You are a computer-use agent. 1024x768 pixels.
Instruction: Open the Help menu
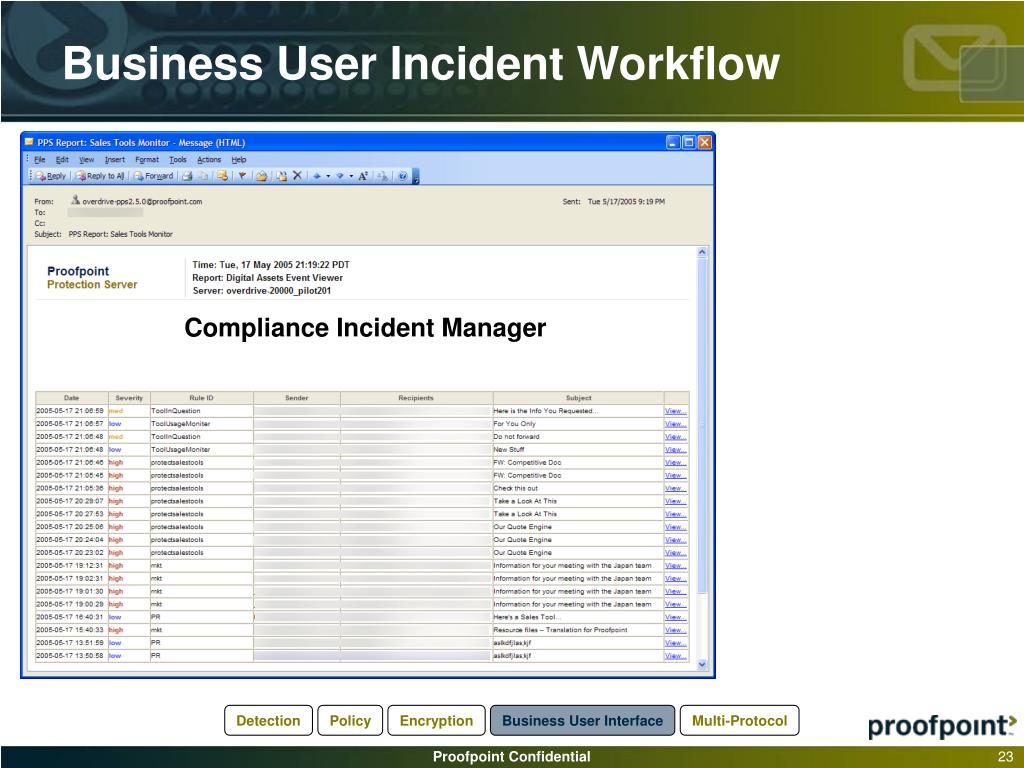(x=239, y=159)
